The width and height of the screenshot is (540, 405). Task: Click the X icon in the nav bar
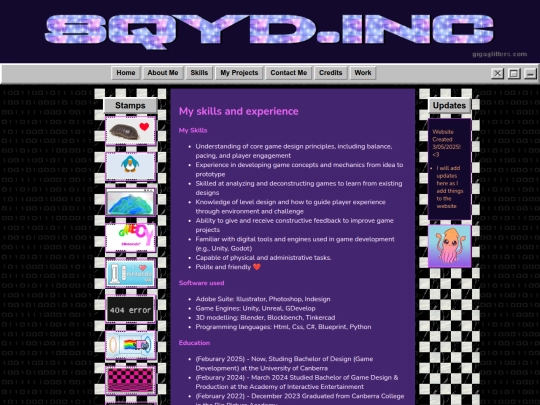(497, 74)
